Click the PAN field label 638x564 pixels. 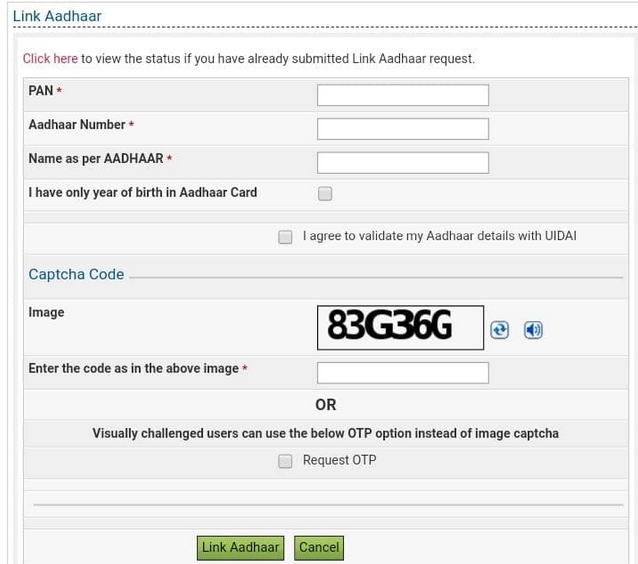41,90
